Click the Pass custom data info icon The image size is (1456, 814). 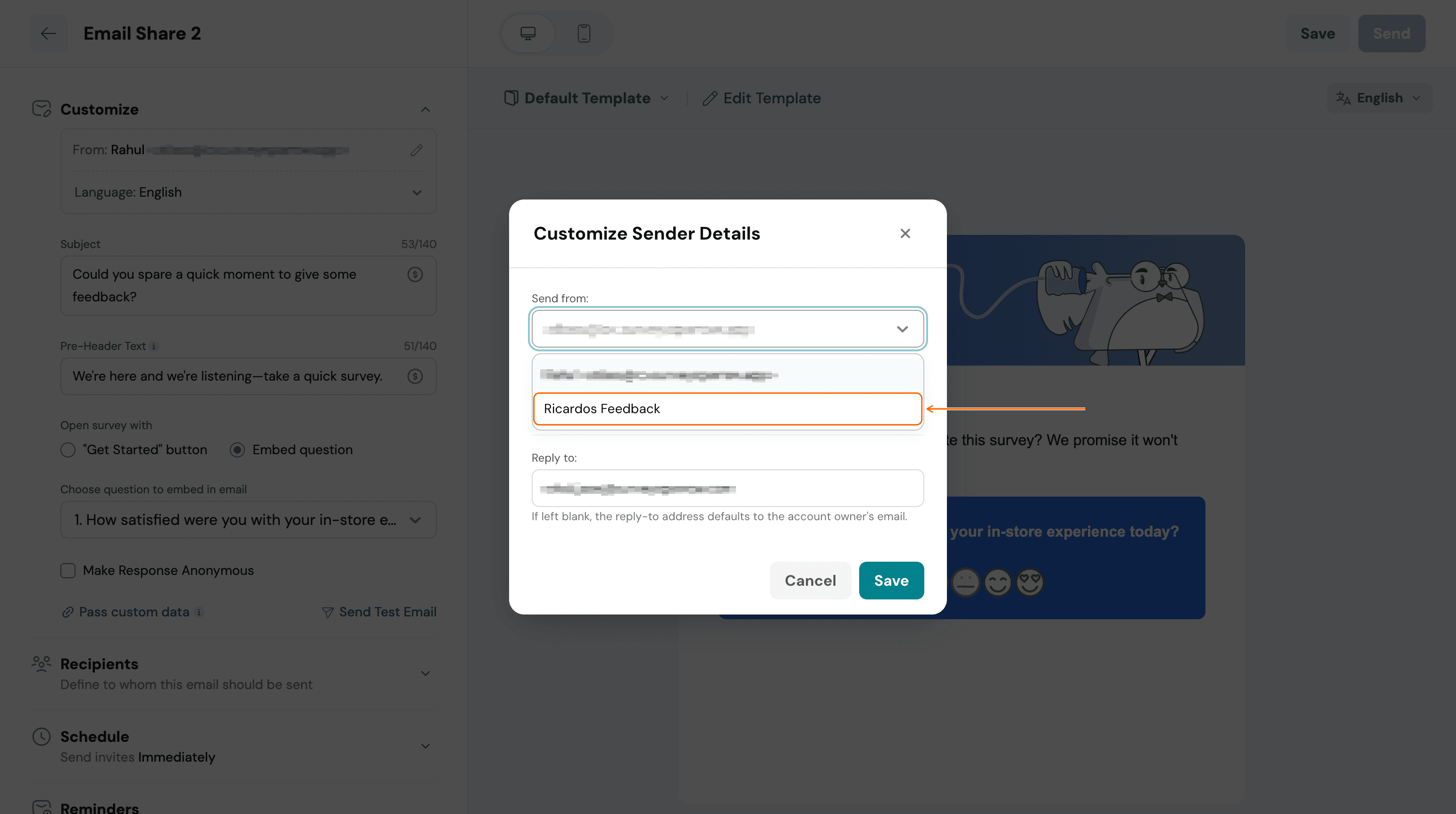pos(199,612)
